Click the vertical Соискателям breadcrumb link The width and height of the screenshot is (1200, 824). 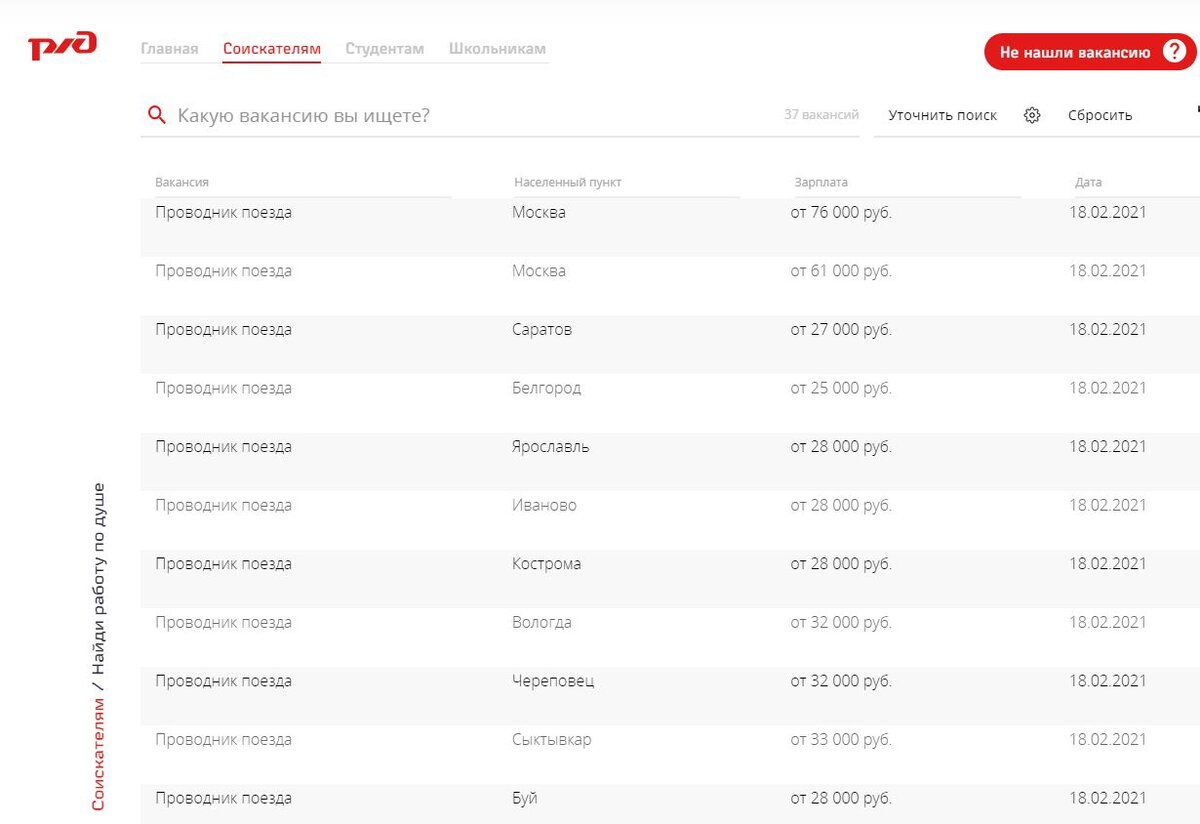tap(98, 752)
